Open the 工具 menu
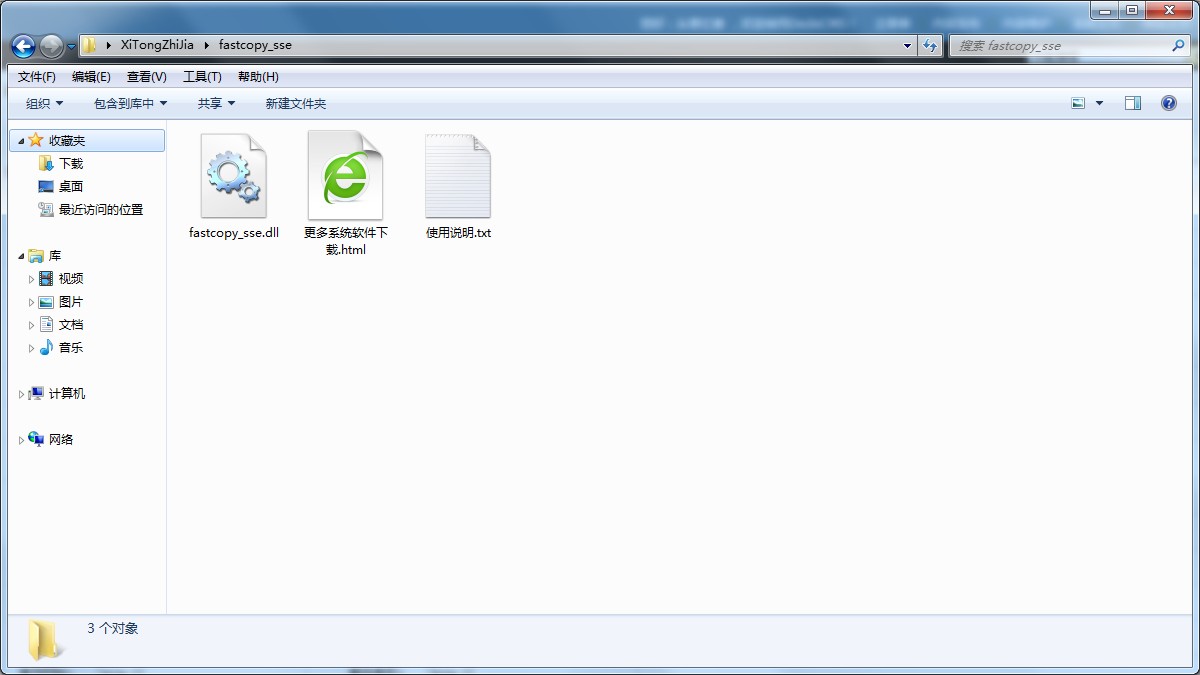Image resolution: width=1200 pixels, height=675 pixels. click(202, 76)
